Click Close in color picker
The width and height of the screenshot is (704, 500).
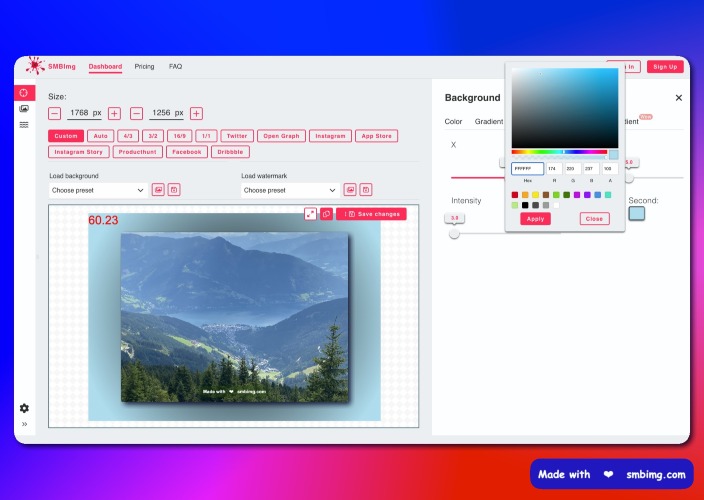click(594, 219)
